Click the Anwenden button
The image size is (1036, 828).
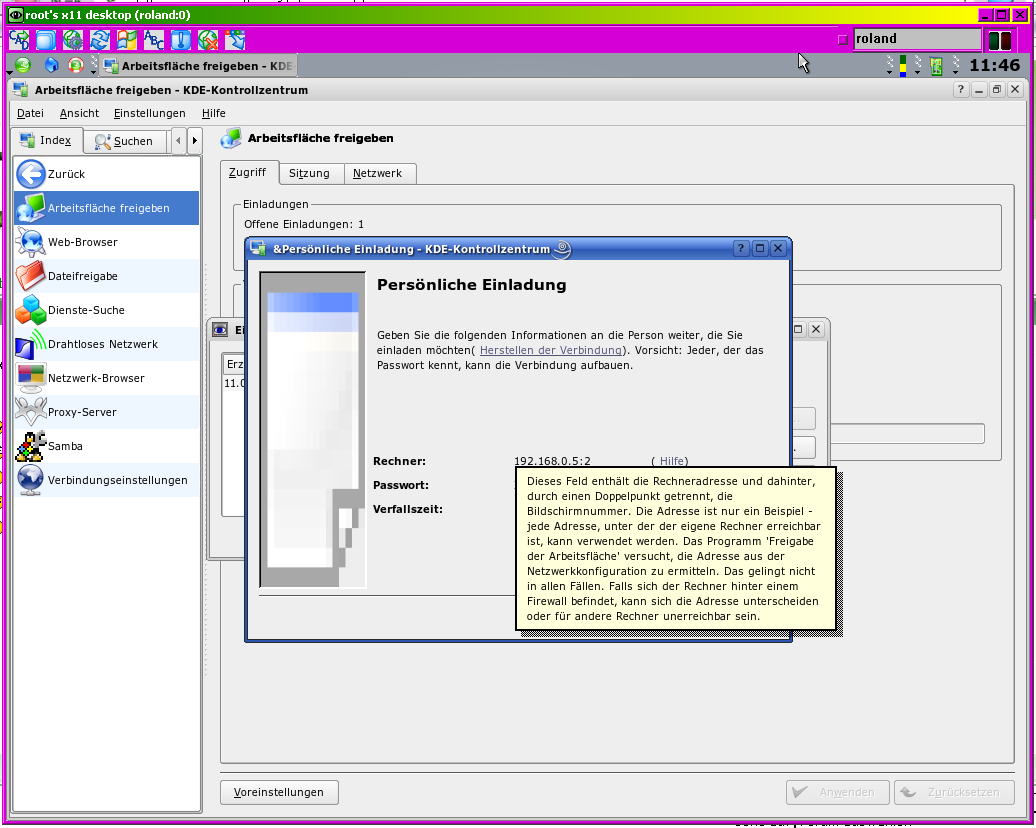(837, 792)
